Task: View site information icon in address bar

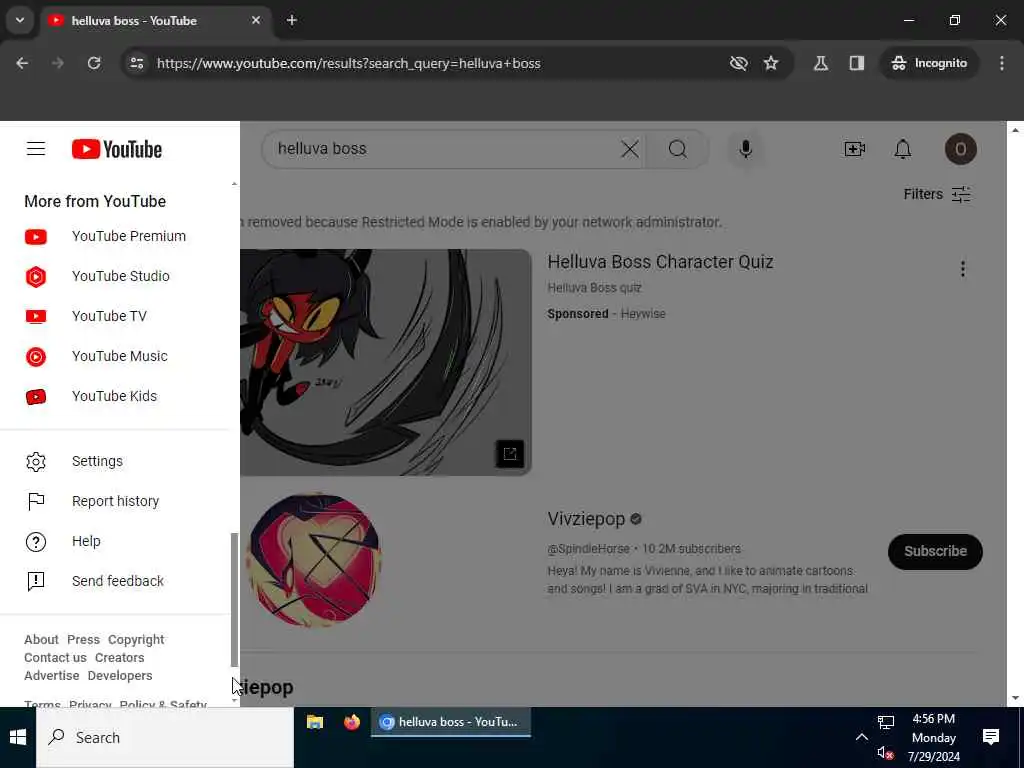Action: point(136,63)
